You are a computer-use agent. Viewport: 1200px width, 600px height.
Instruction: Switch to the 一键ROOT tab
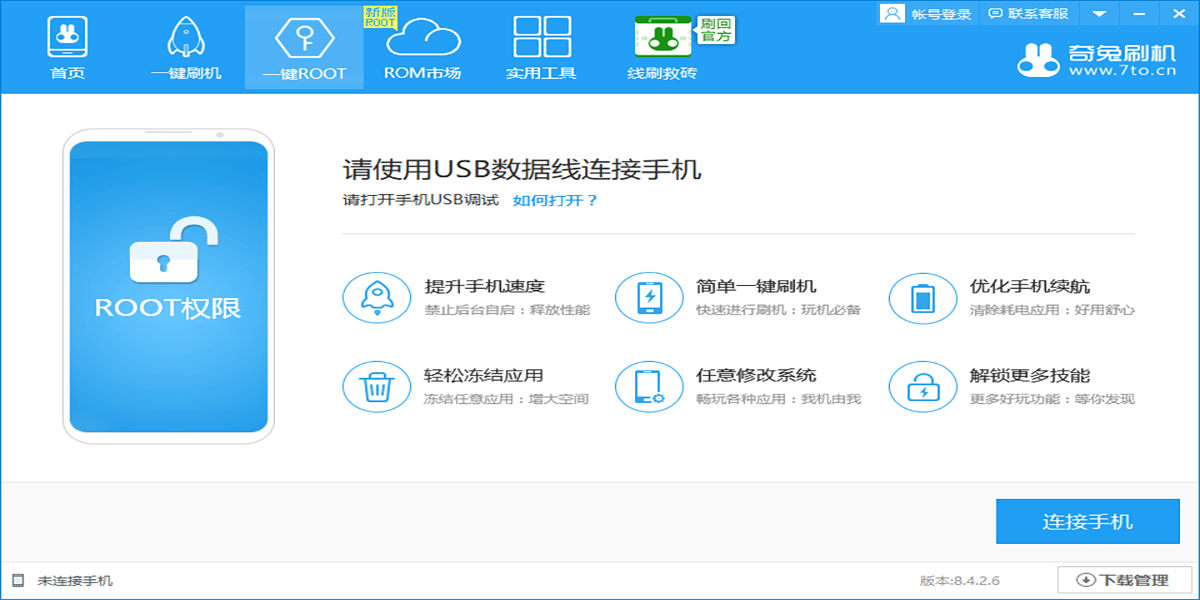(304, 45)
